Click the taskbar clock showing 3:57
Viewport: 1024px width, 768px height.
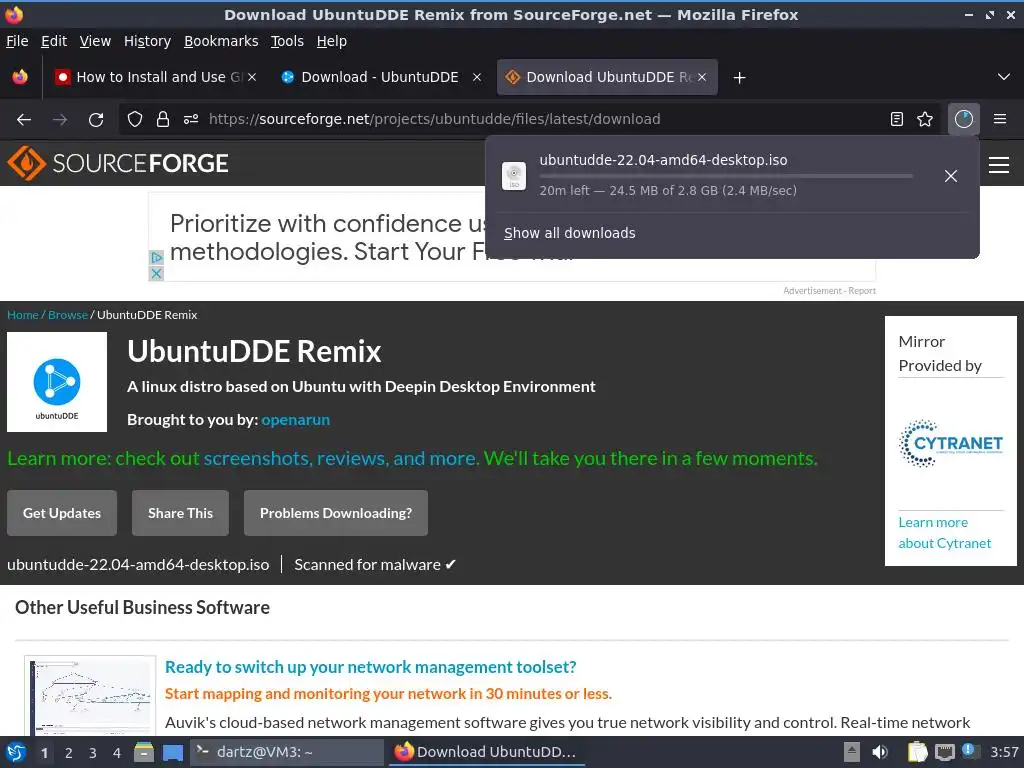click(1004, 752)
